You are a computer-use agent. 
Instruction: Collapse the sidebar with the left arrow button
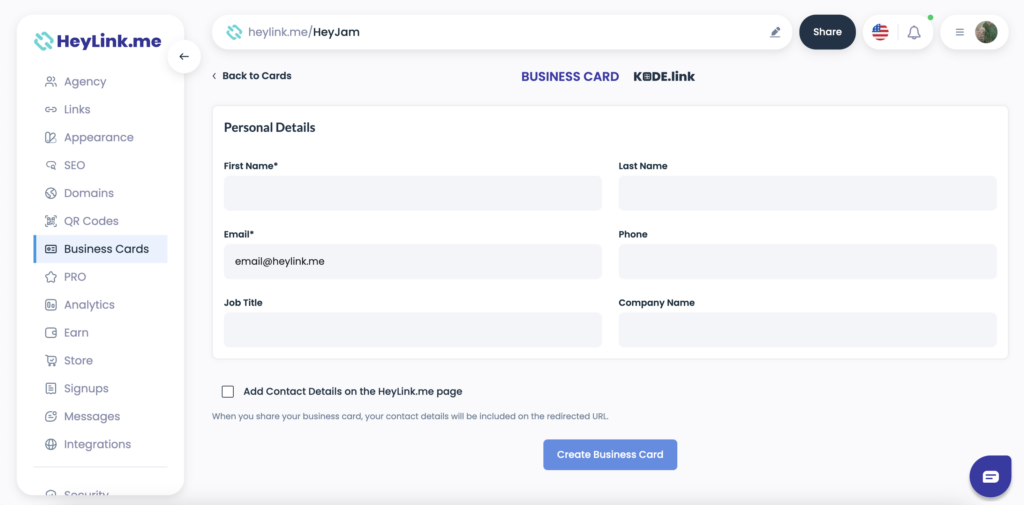coord(184,56)
